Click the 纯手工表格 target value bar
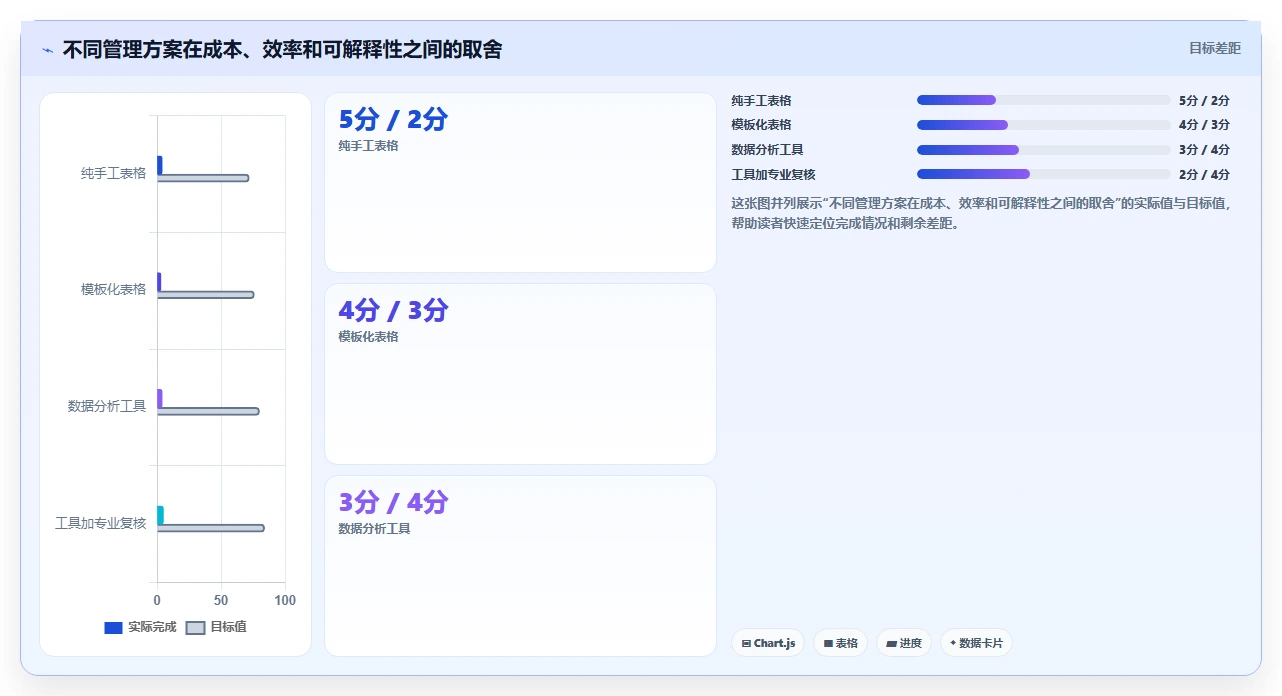 [x=203, y=178]
